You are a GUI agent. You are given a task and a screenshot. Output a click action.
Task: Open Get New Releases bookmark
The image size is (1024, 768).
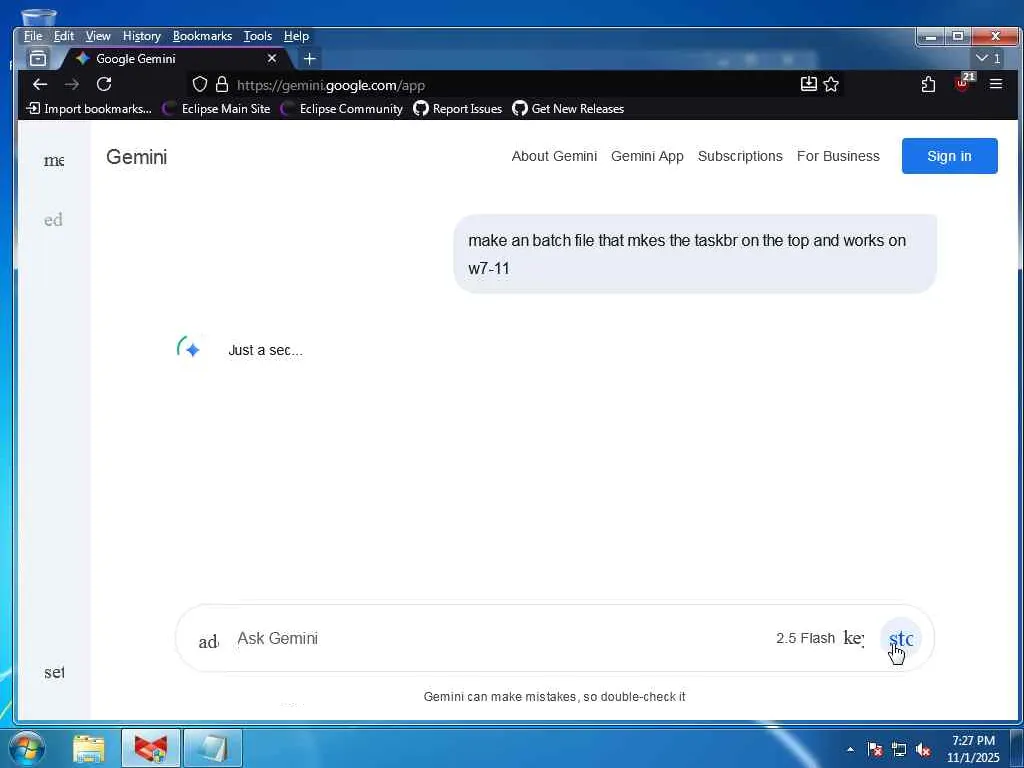coord(568,108)
